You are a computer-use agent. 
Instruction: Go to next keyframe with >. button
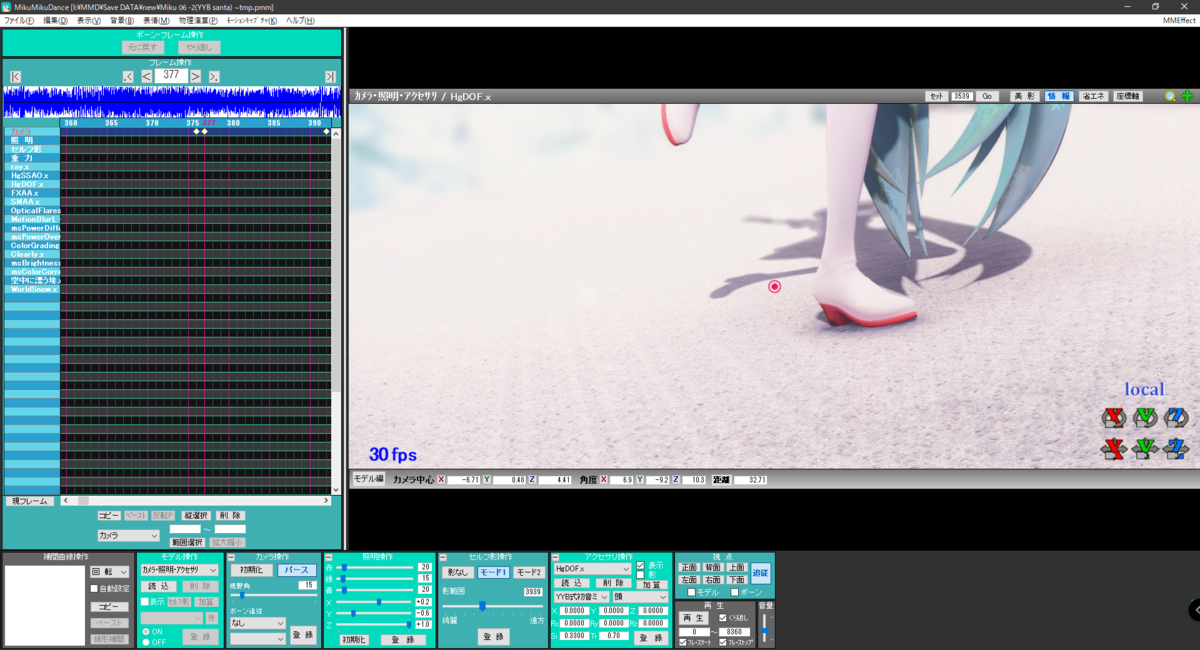click(x=214, y=77)
